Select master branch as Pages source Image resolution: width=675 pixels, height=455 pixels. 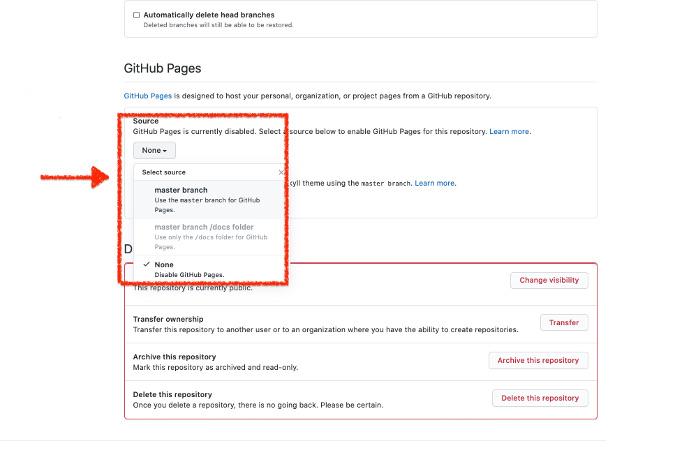click(x=180, y=190)
